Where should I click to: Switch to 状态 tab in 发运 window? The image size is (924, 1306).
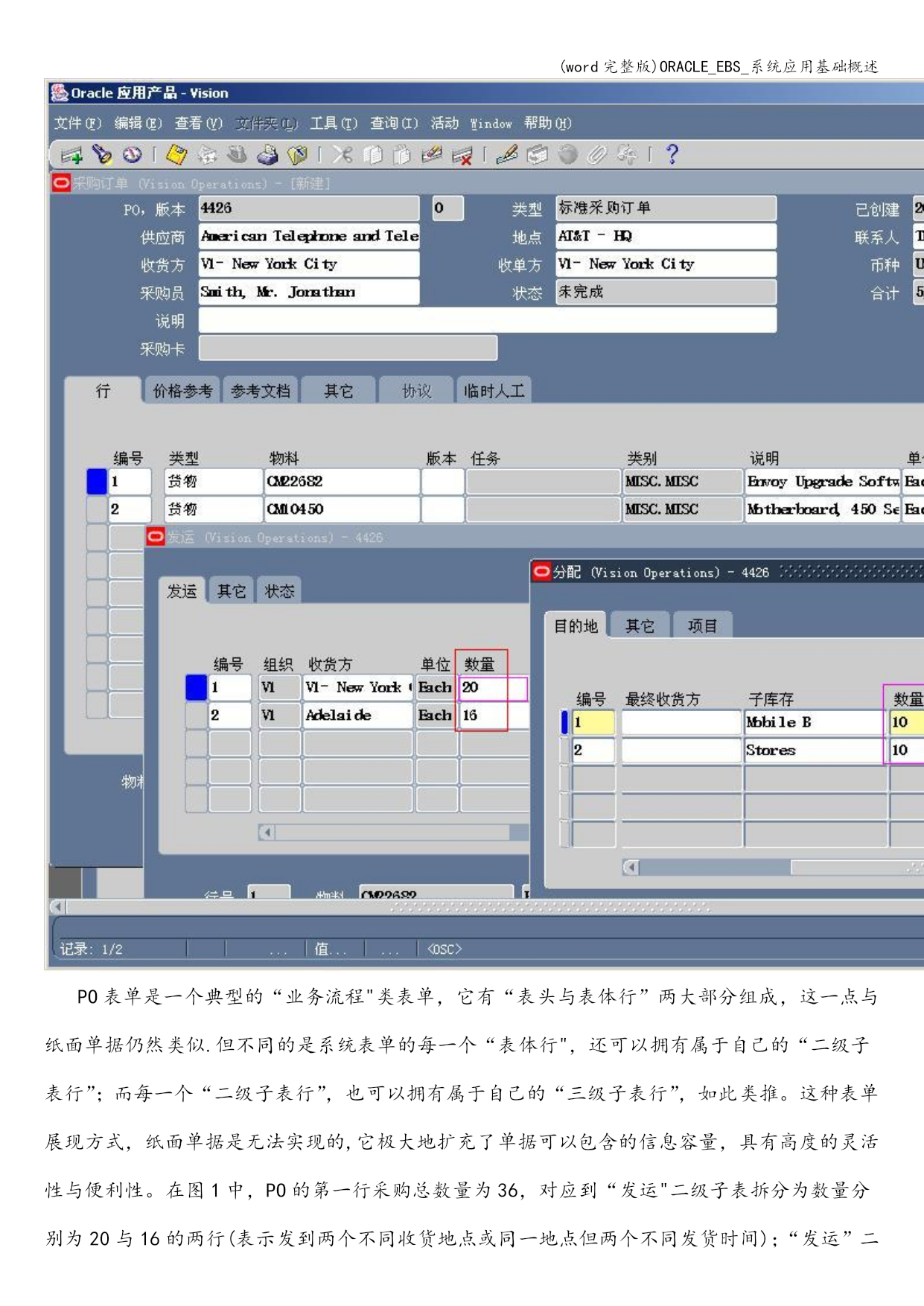click(x=279, y=590)
